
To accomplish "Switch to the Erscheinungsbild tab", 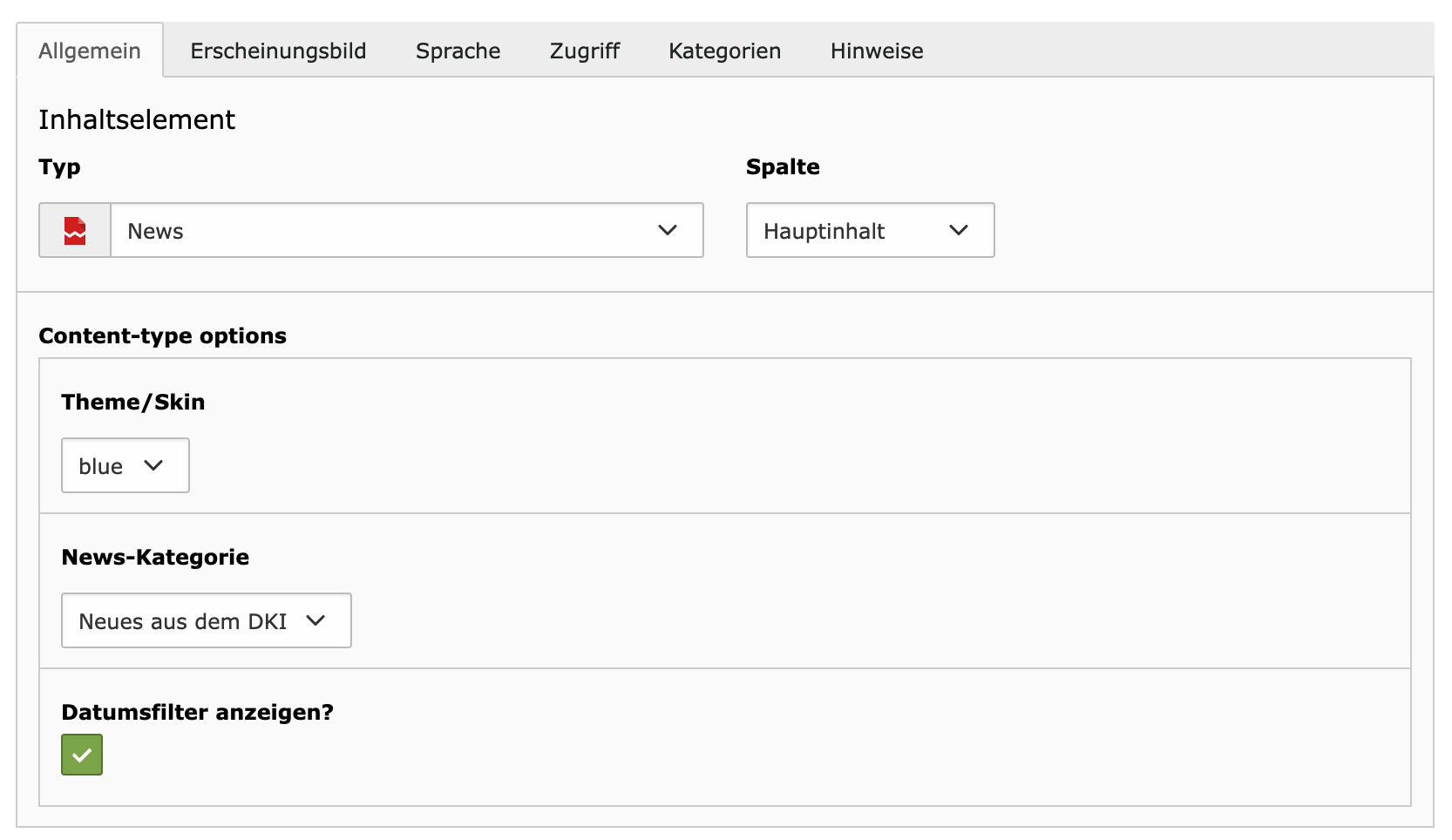I will [x=278, y=51].
